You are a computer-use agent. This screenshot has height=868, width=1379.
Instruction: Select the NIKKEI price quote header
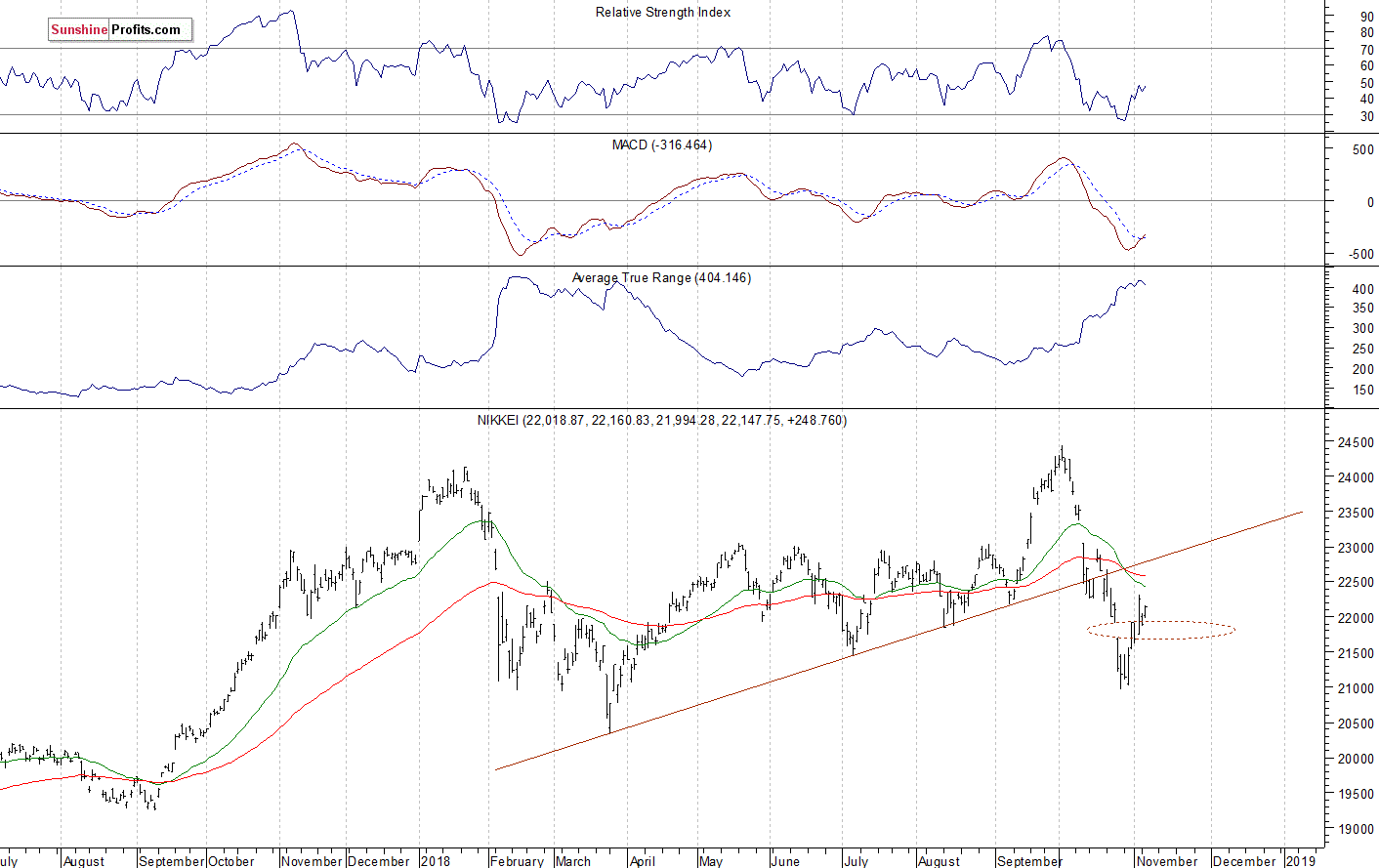[x=662, y=421]
